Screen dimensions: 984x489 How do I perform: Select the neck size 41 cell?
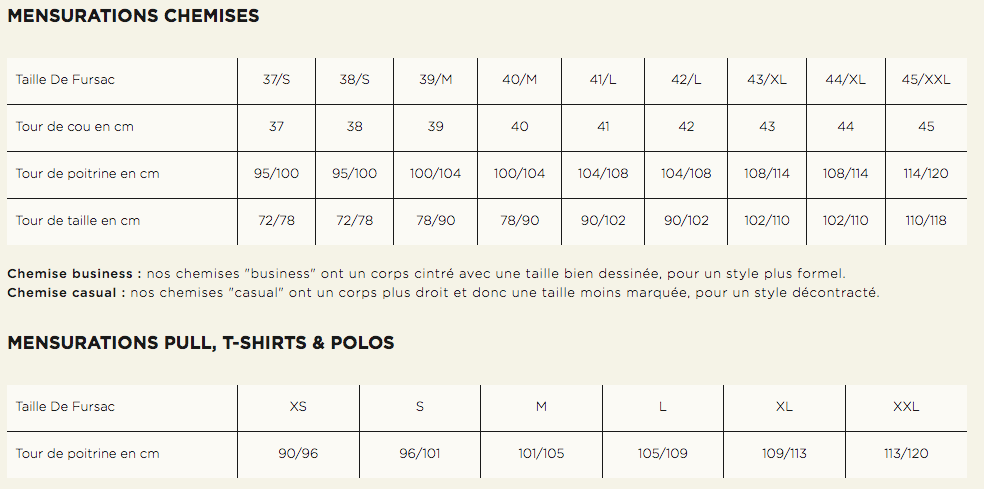tap(603, 127)
